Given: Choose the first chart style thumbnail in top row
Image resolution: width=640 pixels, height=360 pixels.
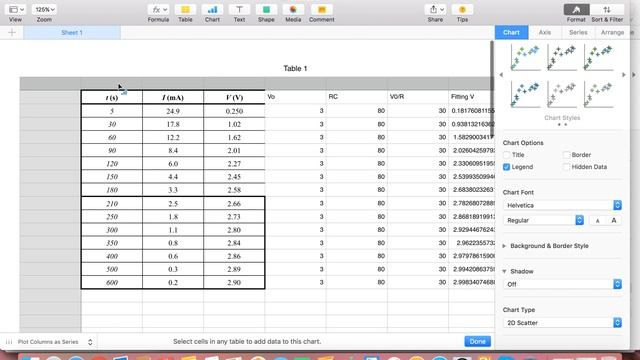Looking at the screenshot, I should (525, 58).
